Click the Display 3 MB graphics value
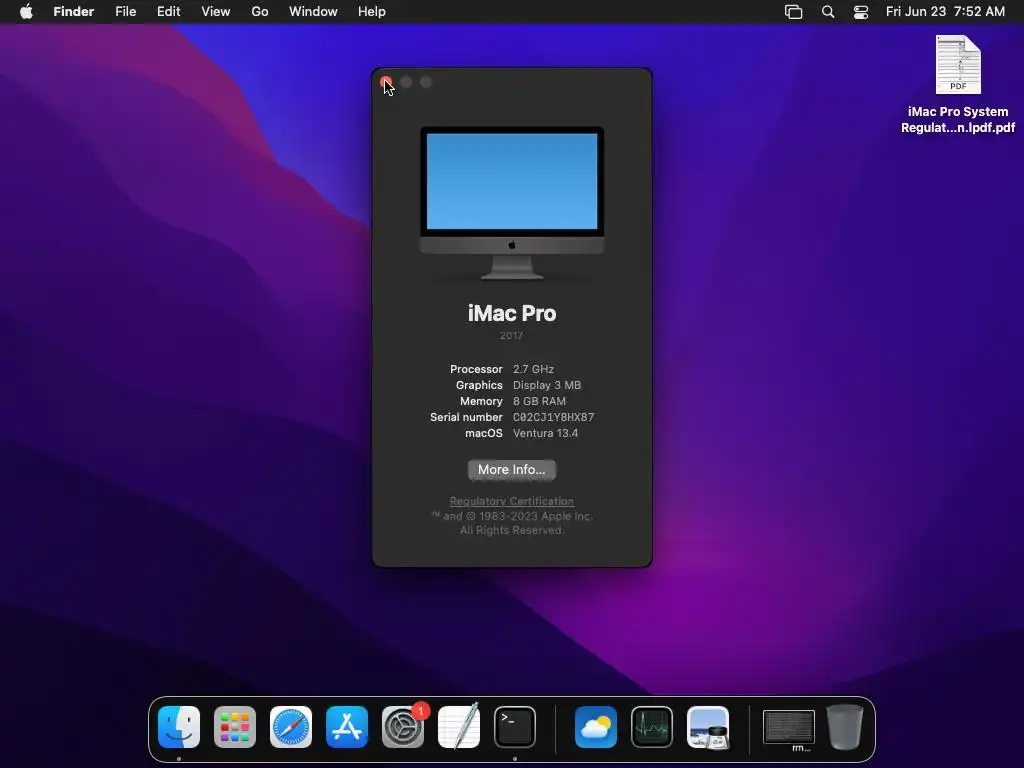The height and width of the screenshot is (768, 1024). [547, 385]
